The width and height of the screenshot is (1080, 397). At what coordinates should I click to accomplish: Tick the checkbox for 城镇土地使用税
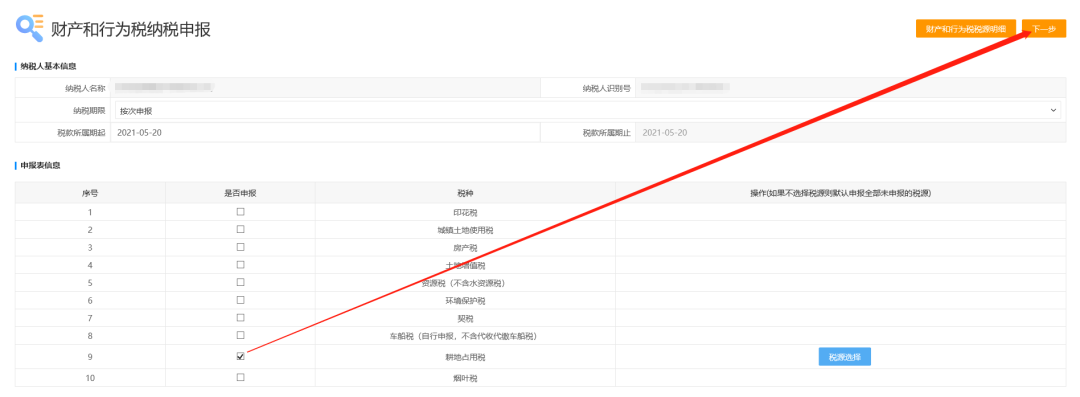pyautogui.click(x=240, y=229)
